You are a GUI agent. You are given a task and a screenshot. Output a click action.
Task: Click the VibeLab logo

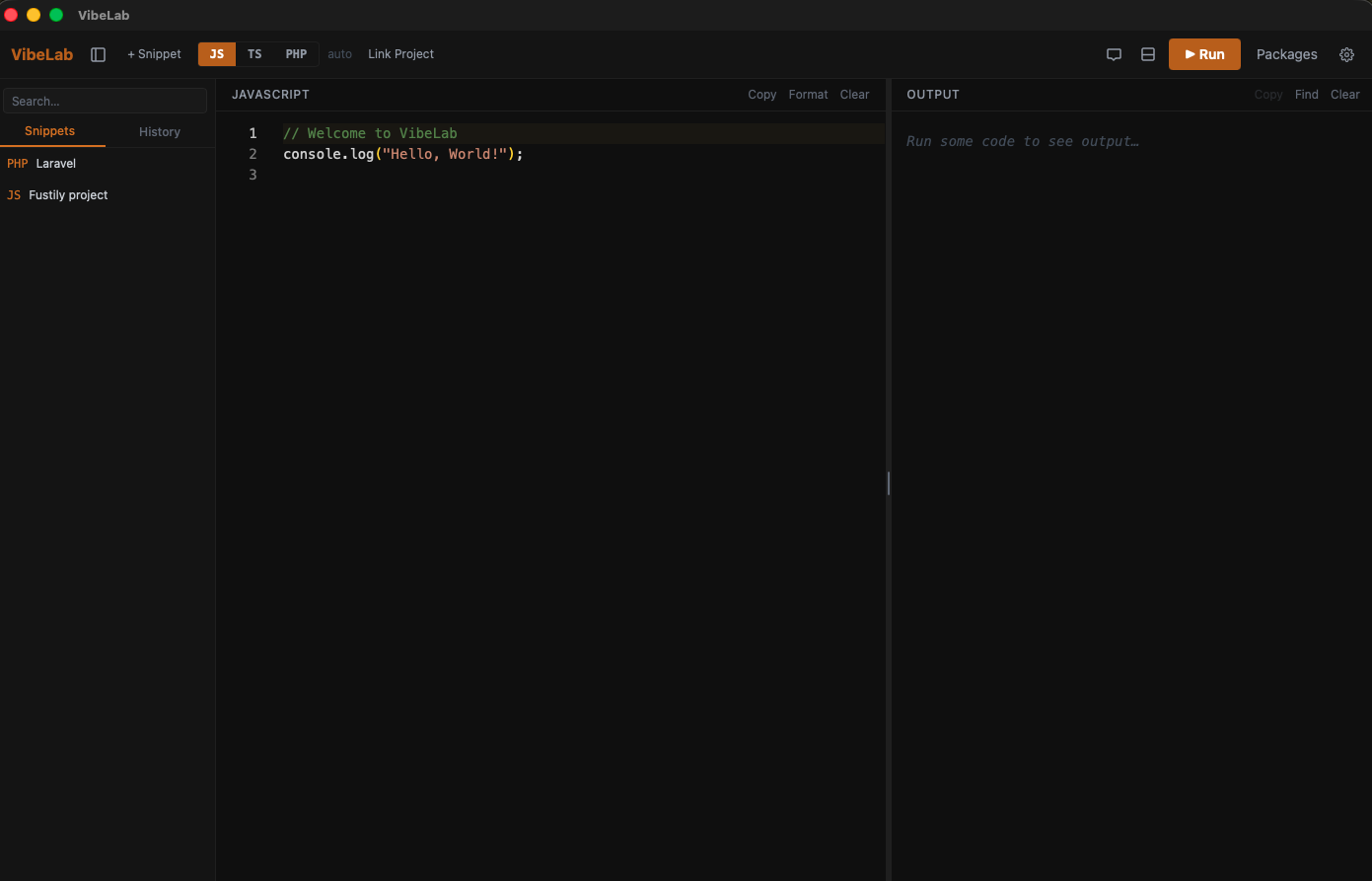pos(42,54)
